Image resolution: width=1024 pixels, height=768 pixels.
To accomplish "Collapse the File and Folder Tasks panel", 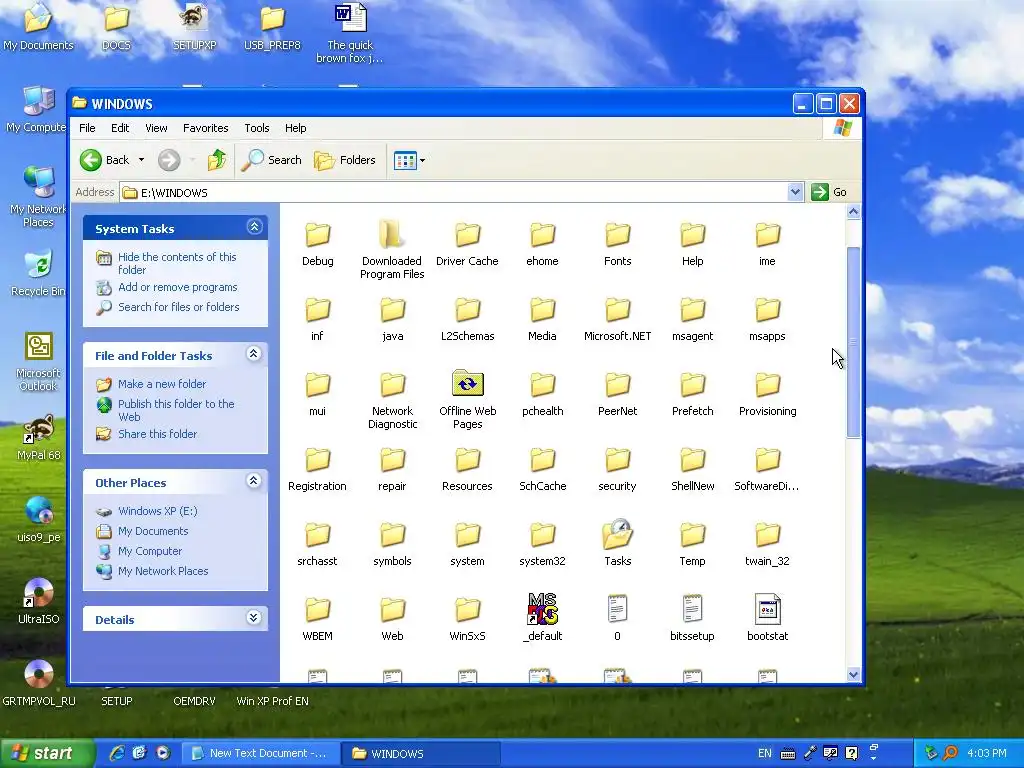I will pyautogui.click(x=254, y=354).
